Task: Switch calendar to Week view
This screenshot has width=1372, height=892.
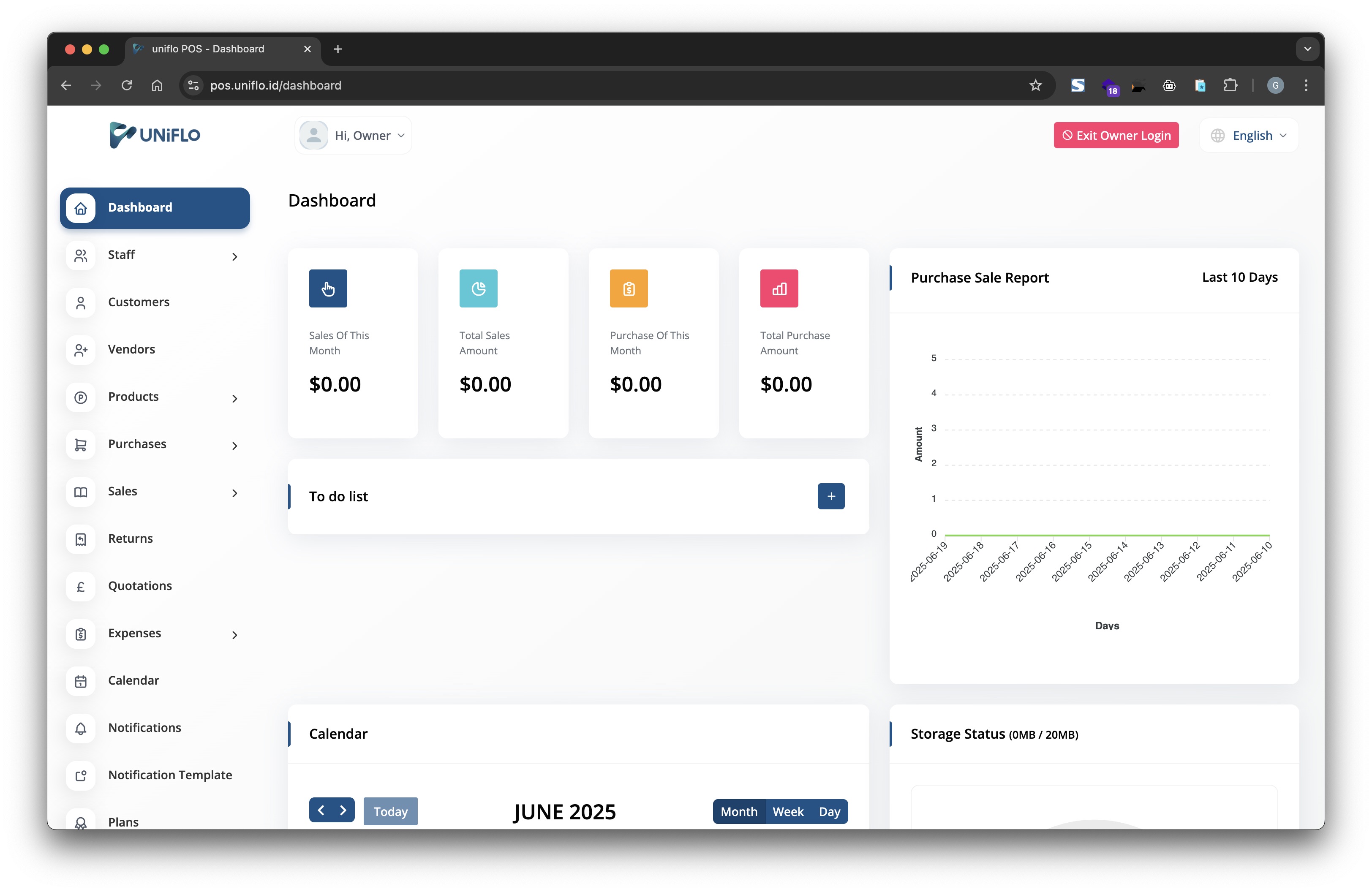Action: coord(787,811)
